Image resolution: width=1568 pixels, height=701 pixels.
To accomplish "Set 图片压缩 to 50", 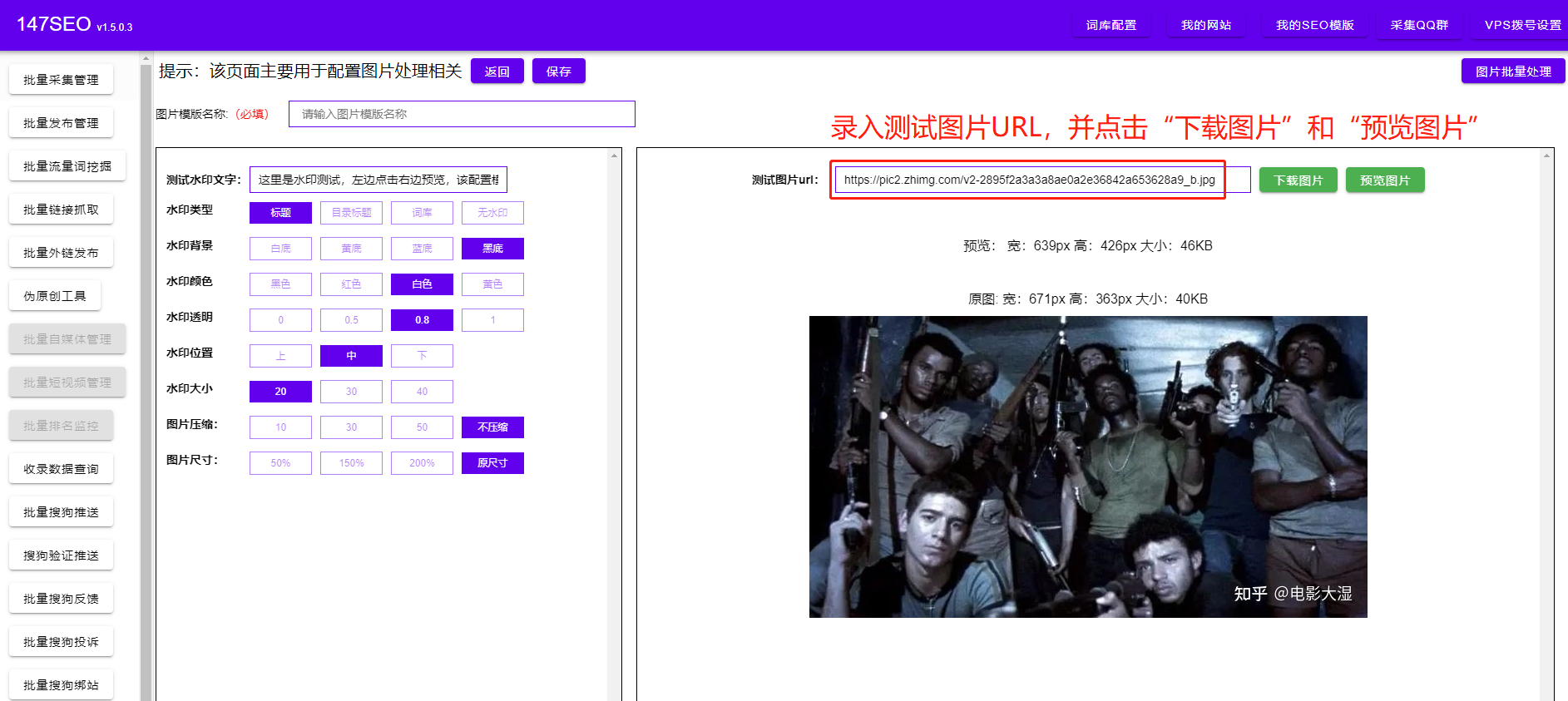I will (x=422, y=427).
